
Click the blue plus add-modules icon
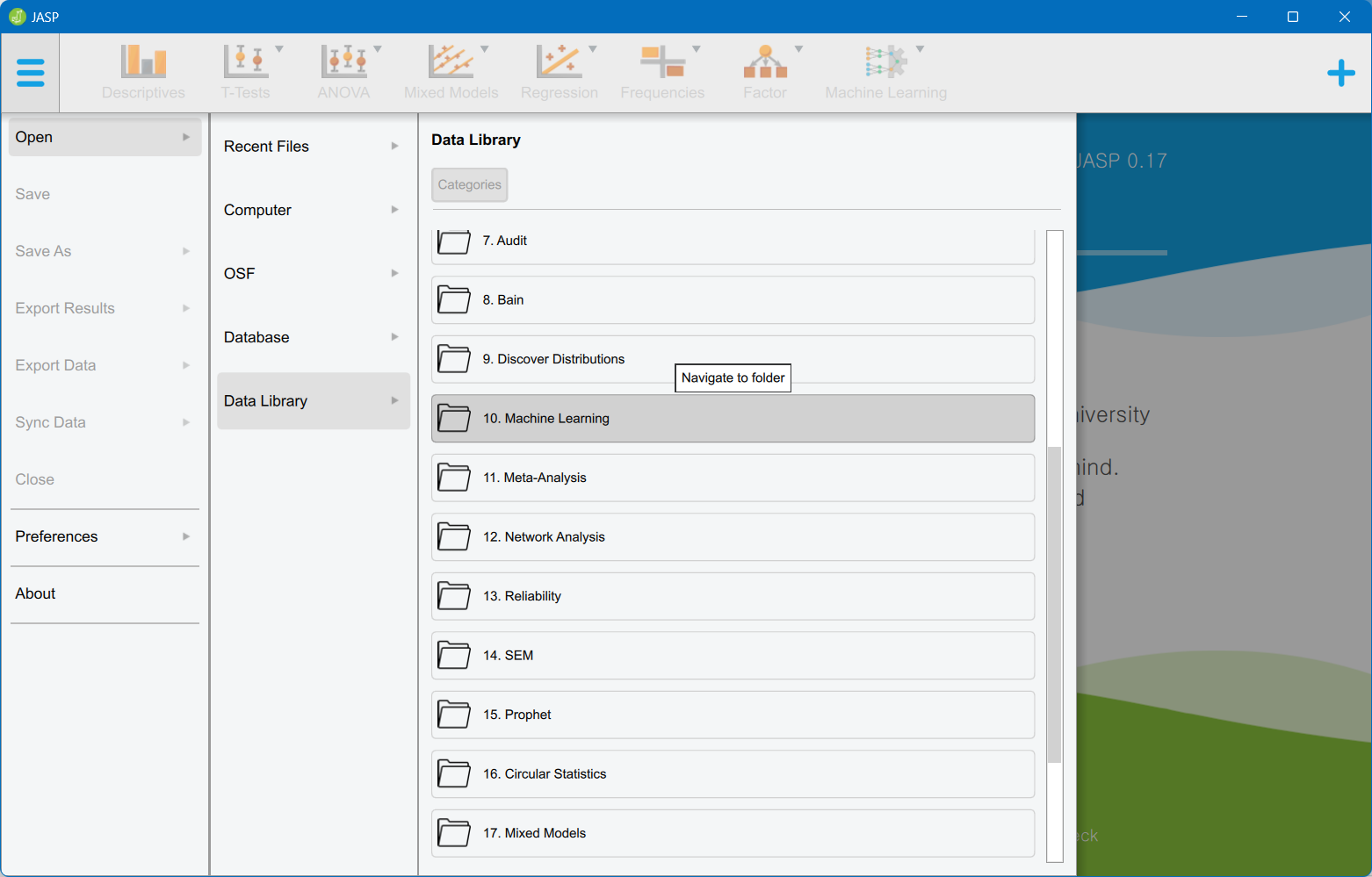[x=1340, y=73]
